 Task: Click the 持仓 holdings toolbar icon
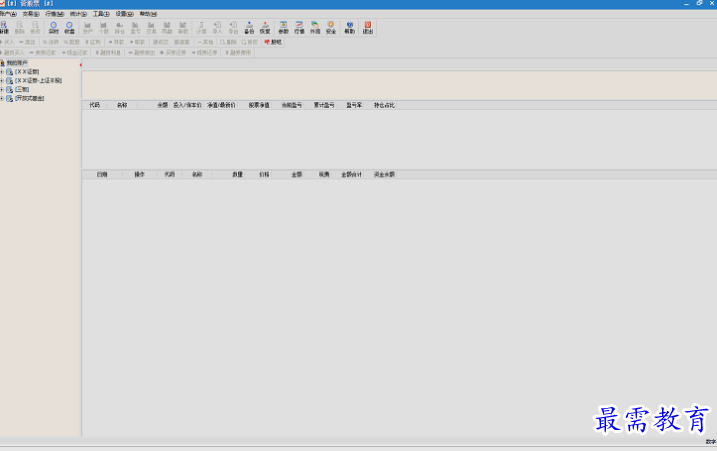click(x=119, y=27)
